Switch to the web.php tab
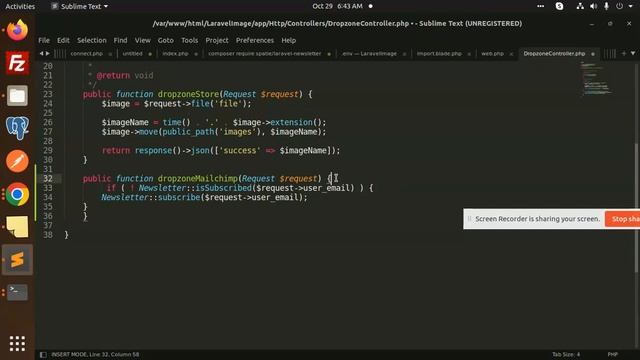 click(492, 53)
